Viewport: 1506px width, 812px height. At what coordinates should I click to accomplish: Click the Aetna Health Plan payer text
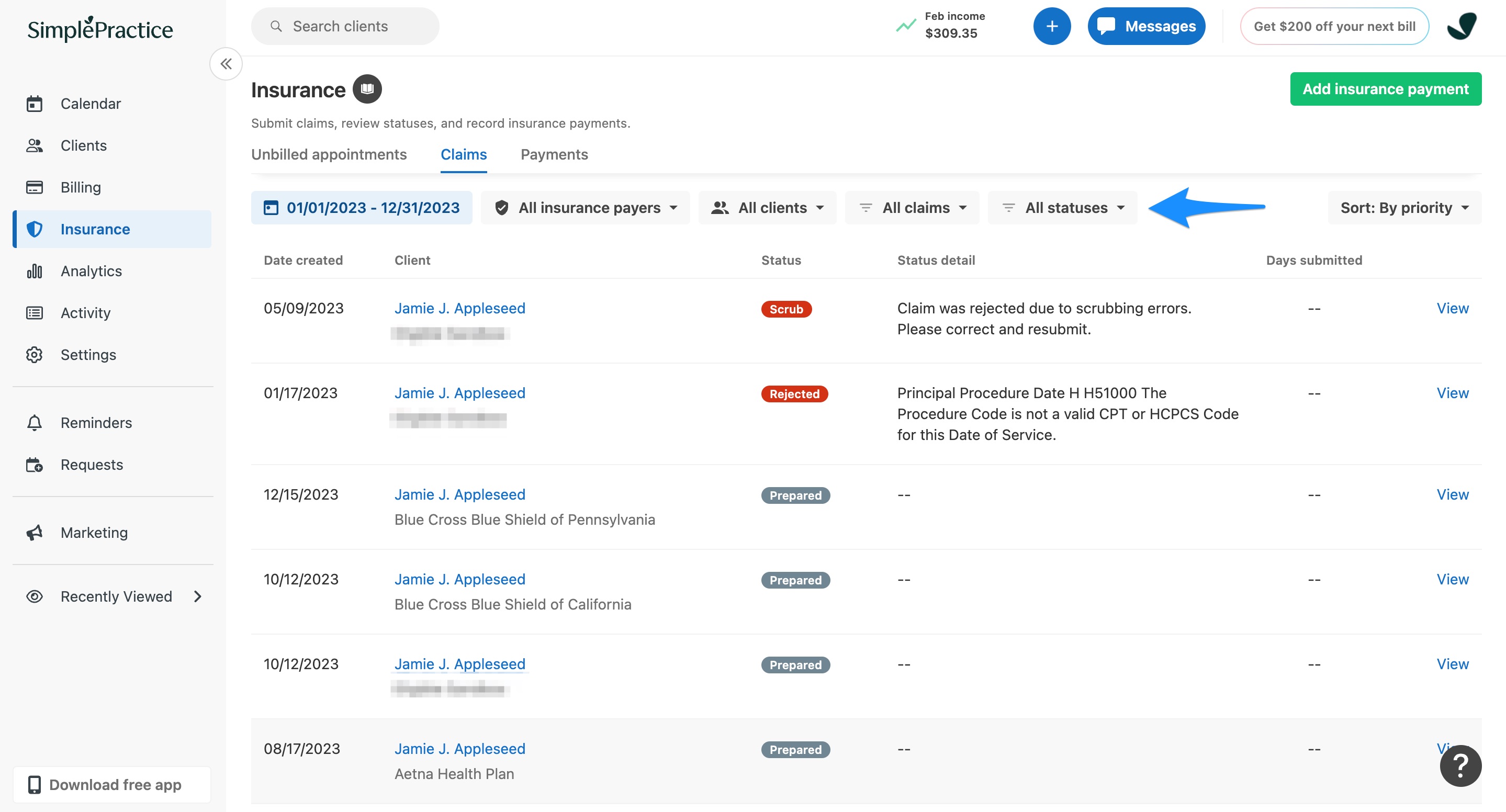pos(454,774)
